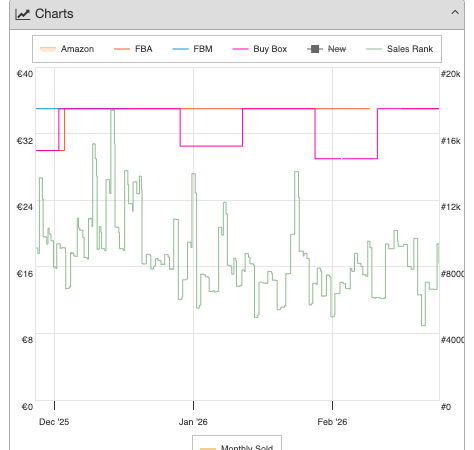Click the €0 price axis label
The width and height of the screenshot is (474, 450).
27,407
